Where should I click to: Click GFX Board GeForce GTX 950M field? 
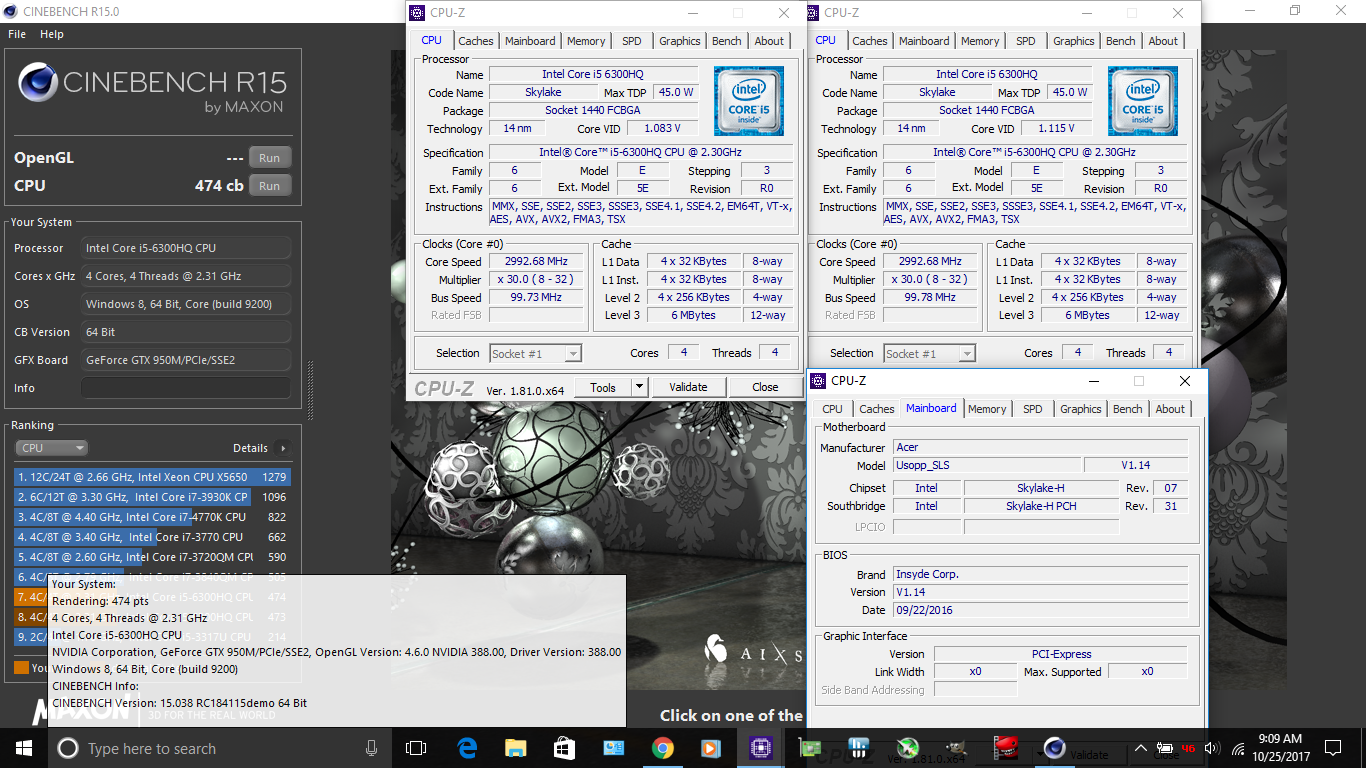186,360
